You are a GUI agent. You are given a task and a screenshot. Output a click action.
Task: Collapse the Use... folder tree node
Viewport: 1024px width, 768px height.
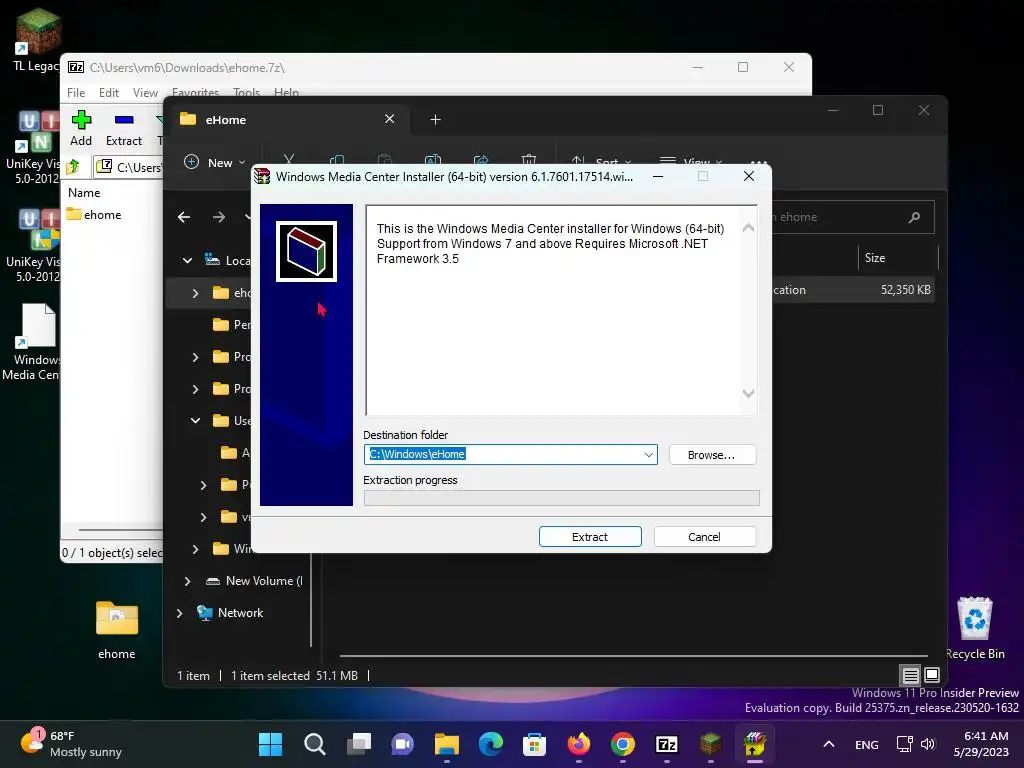click(x=195, y=421)
